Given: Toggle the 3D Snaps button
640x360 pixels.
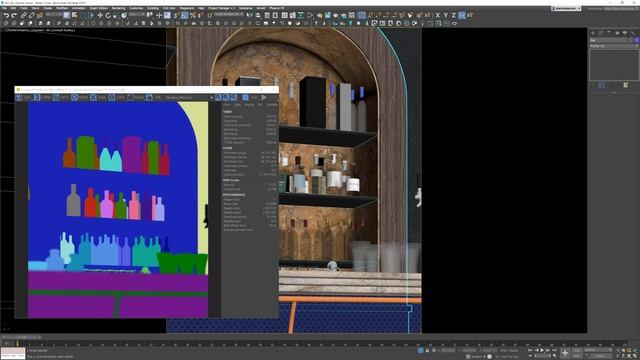Looking at the screenshot, I should pyautogui.click(x=176, y=15).
